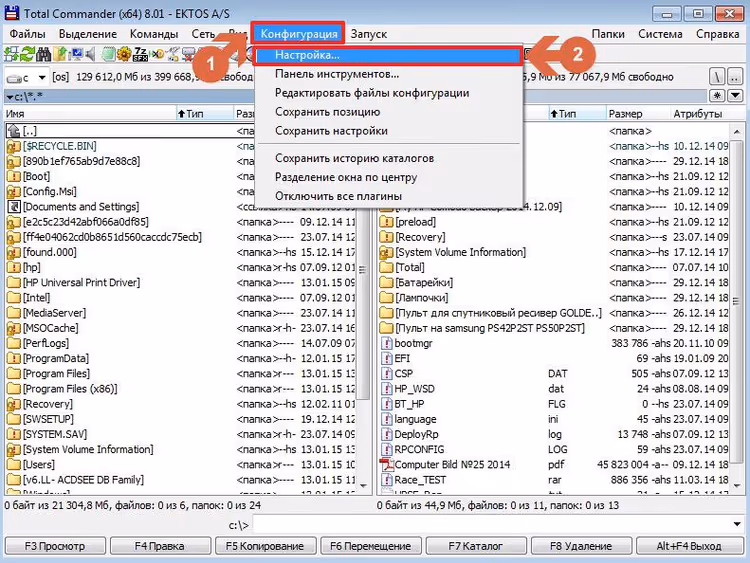Open the green notepad toolbar icon
750x563 pixels.
coord(109,54)
